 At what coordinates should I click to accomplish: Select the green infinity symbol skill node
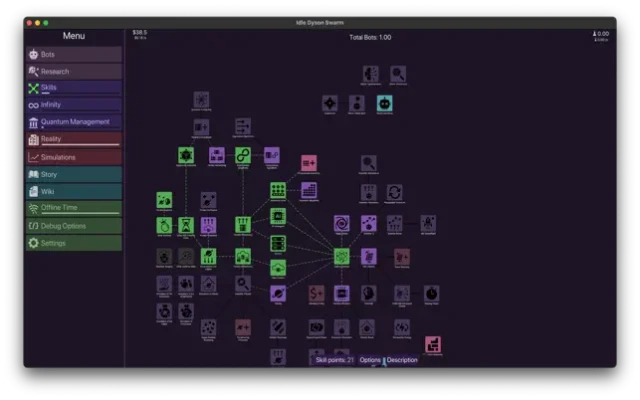[x=243, y=155]
